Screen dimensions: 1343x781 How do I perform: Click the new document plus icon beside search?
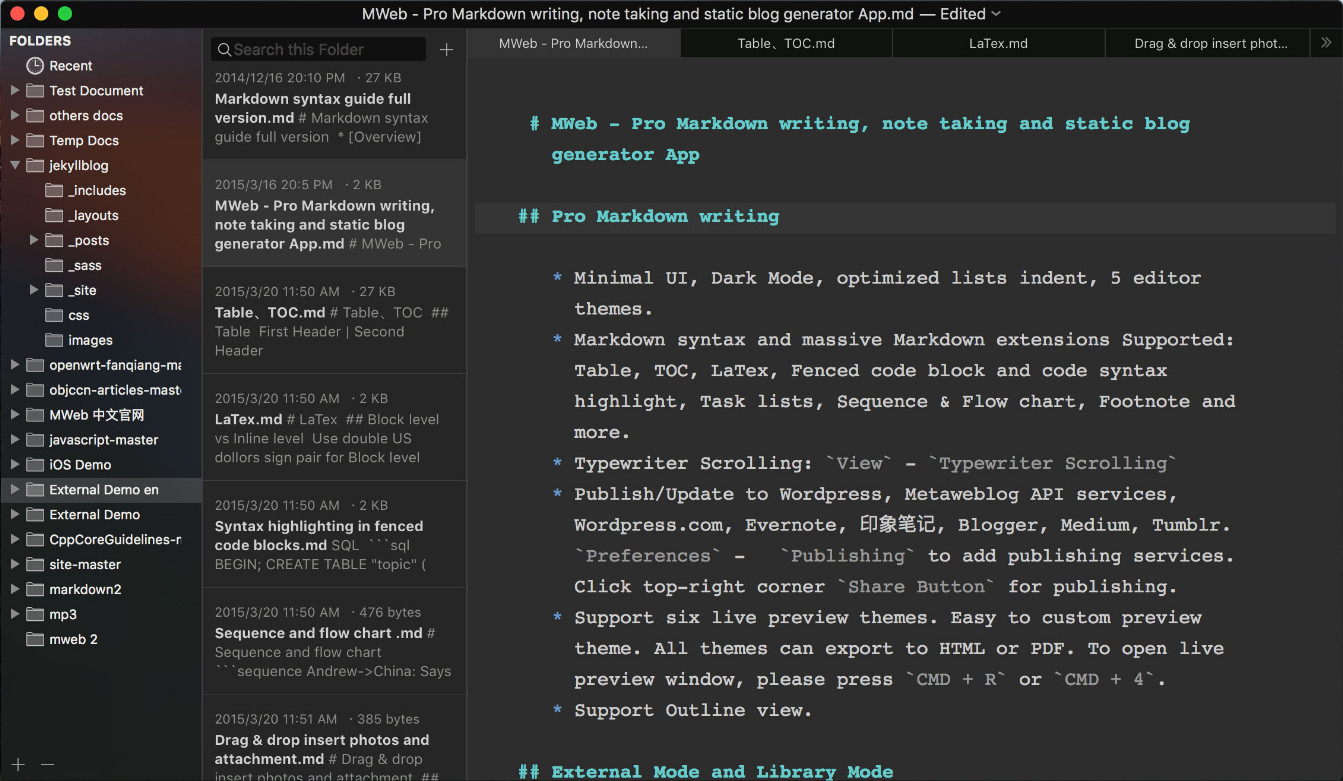tap(446, 50)
